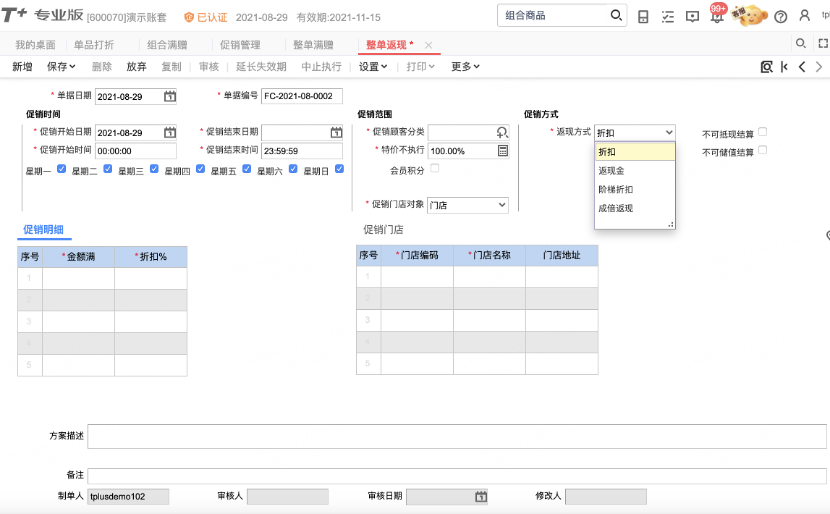Focus the 促销结束时间 input field

click(x=302, y=151)
